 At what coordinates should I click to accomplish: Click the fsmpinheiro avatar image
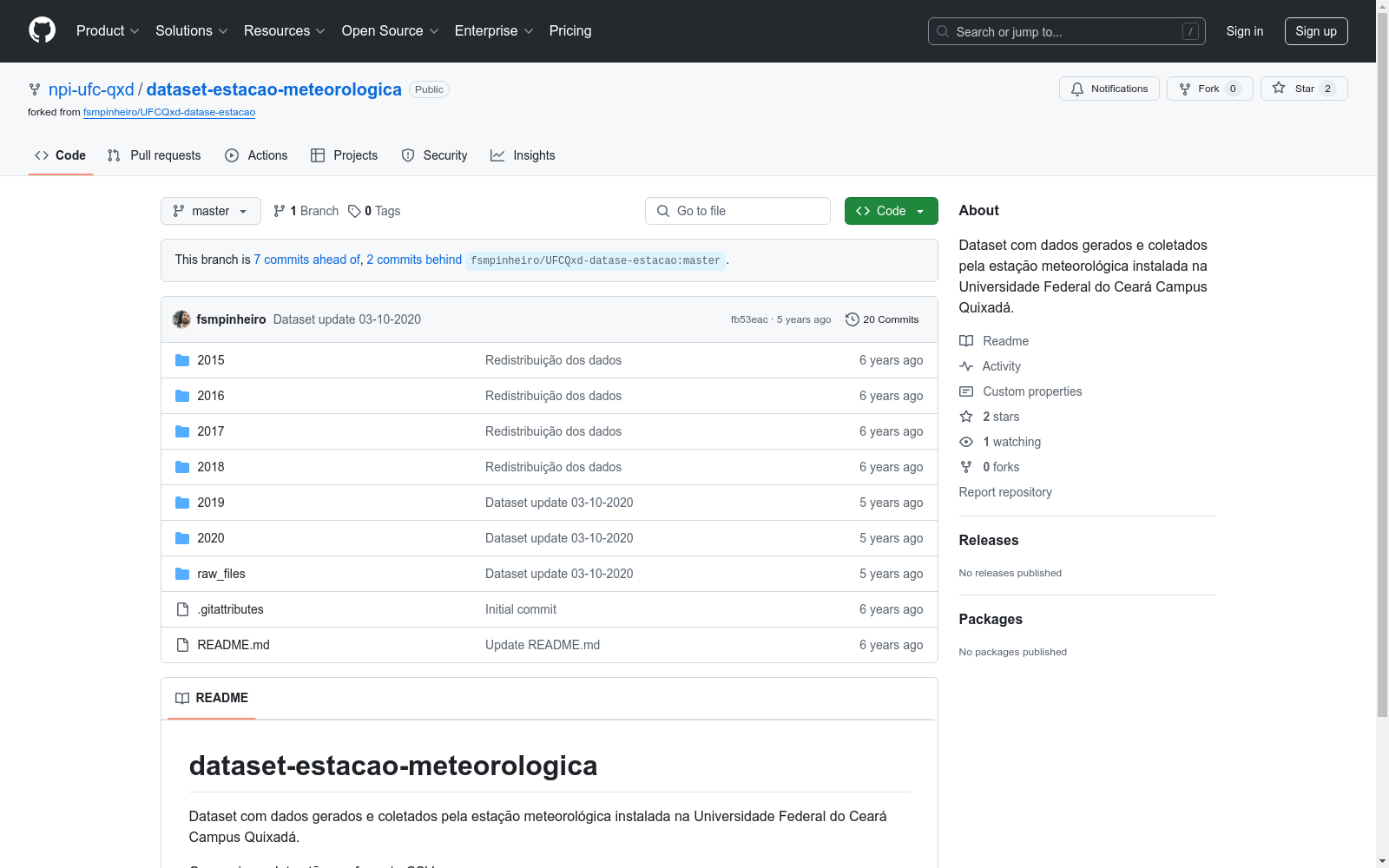tap(181, 319)
